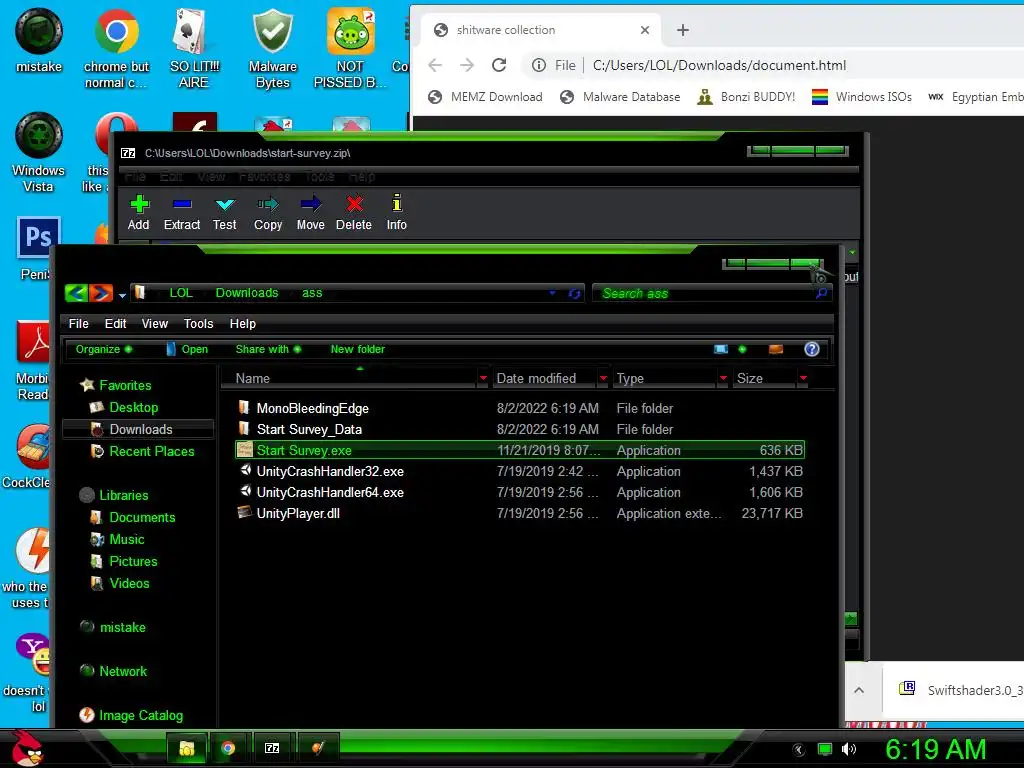Open the Windows ISOs bookmark
The image size is (1024, 768).
click(x=862, y=97)
